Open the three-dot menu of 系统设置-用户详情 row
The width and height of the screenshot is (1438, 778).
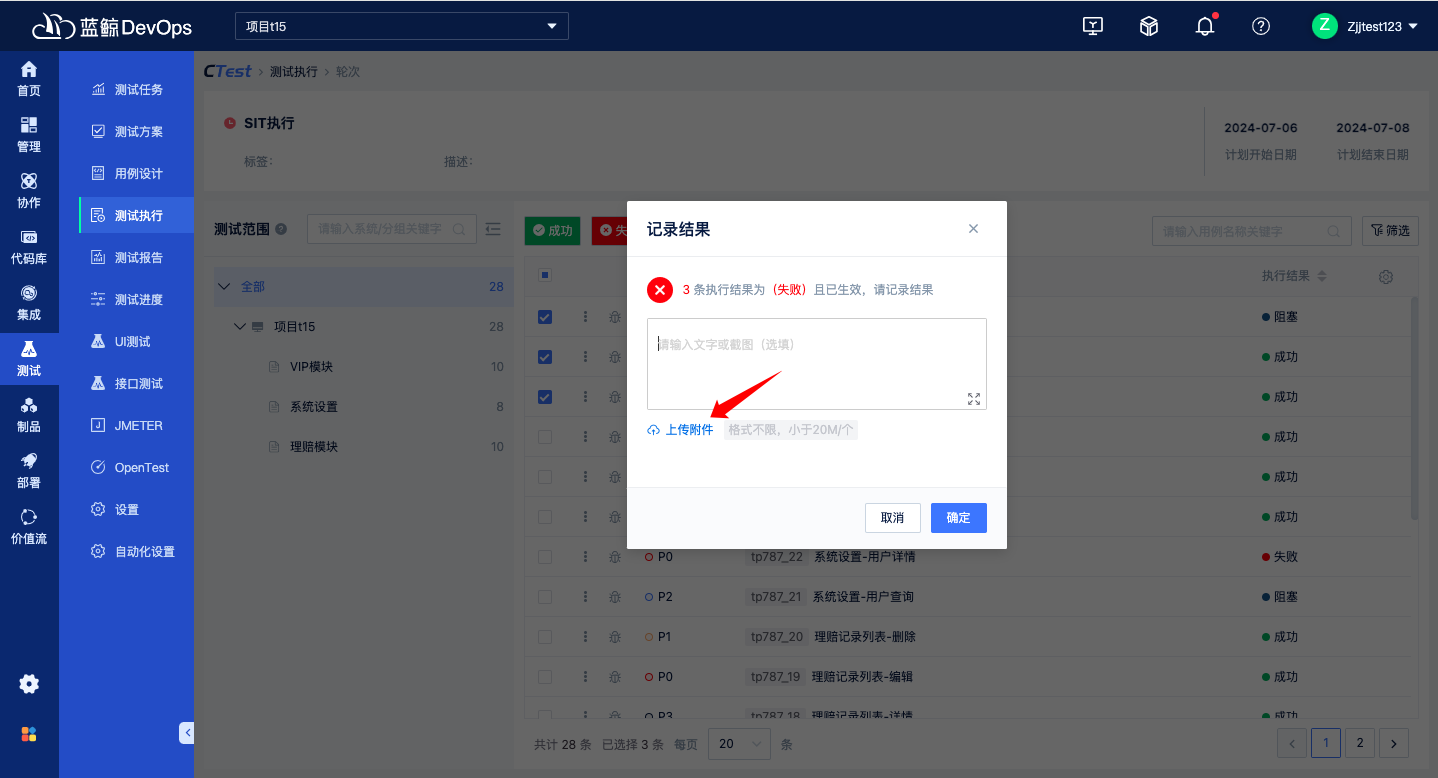(586, 556)
